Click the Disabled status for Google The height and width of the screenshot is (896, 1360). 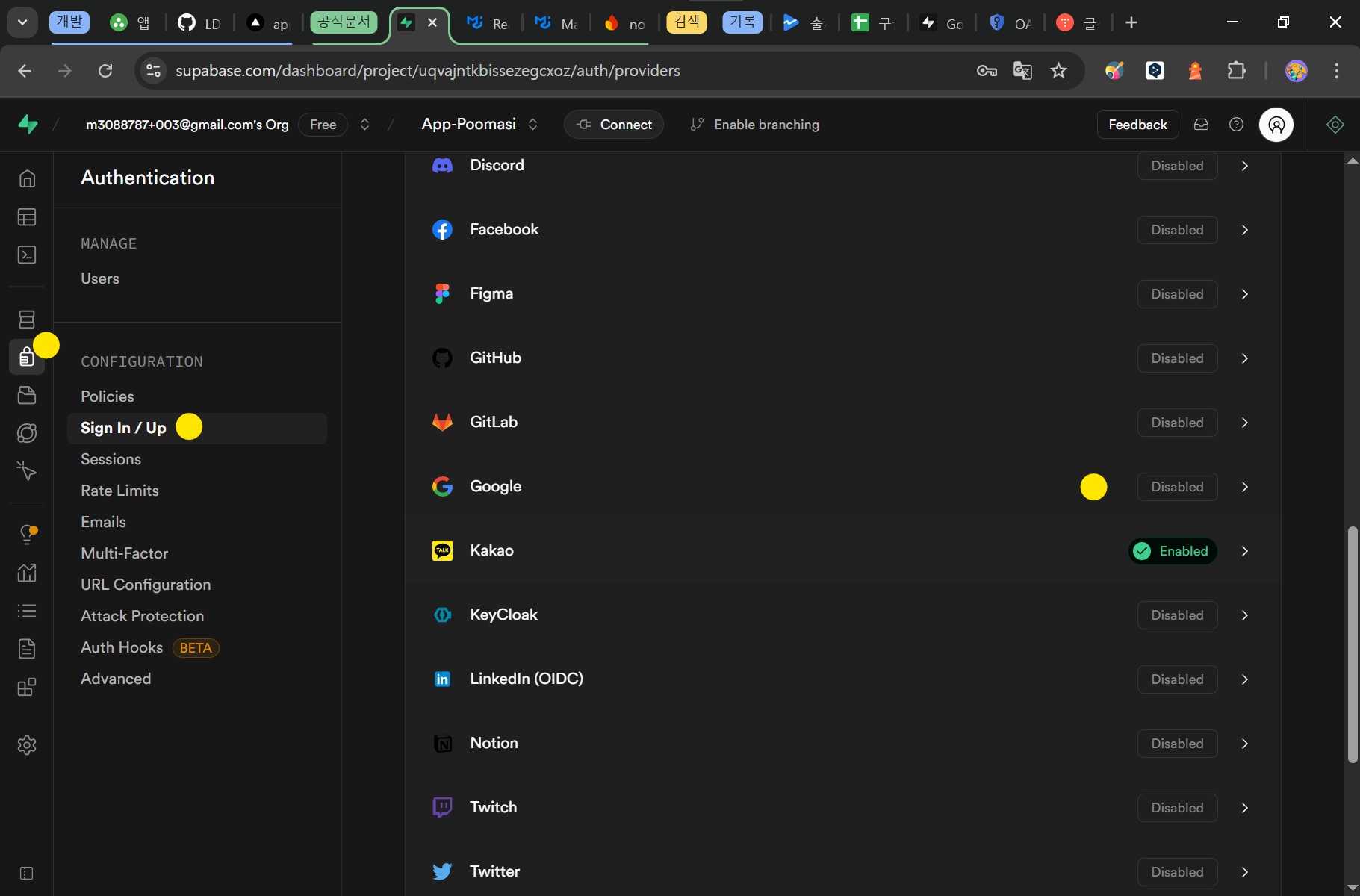pyautogui.click(x=1177, y=487)
